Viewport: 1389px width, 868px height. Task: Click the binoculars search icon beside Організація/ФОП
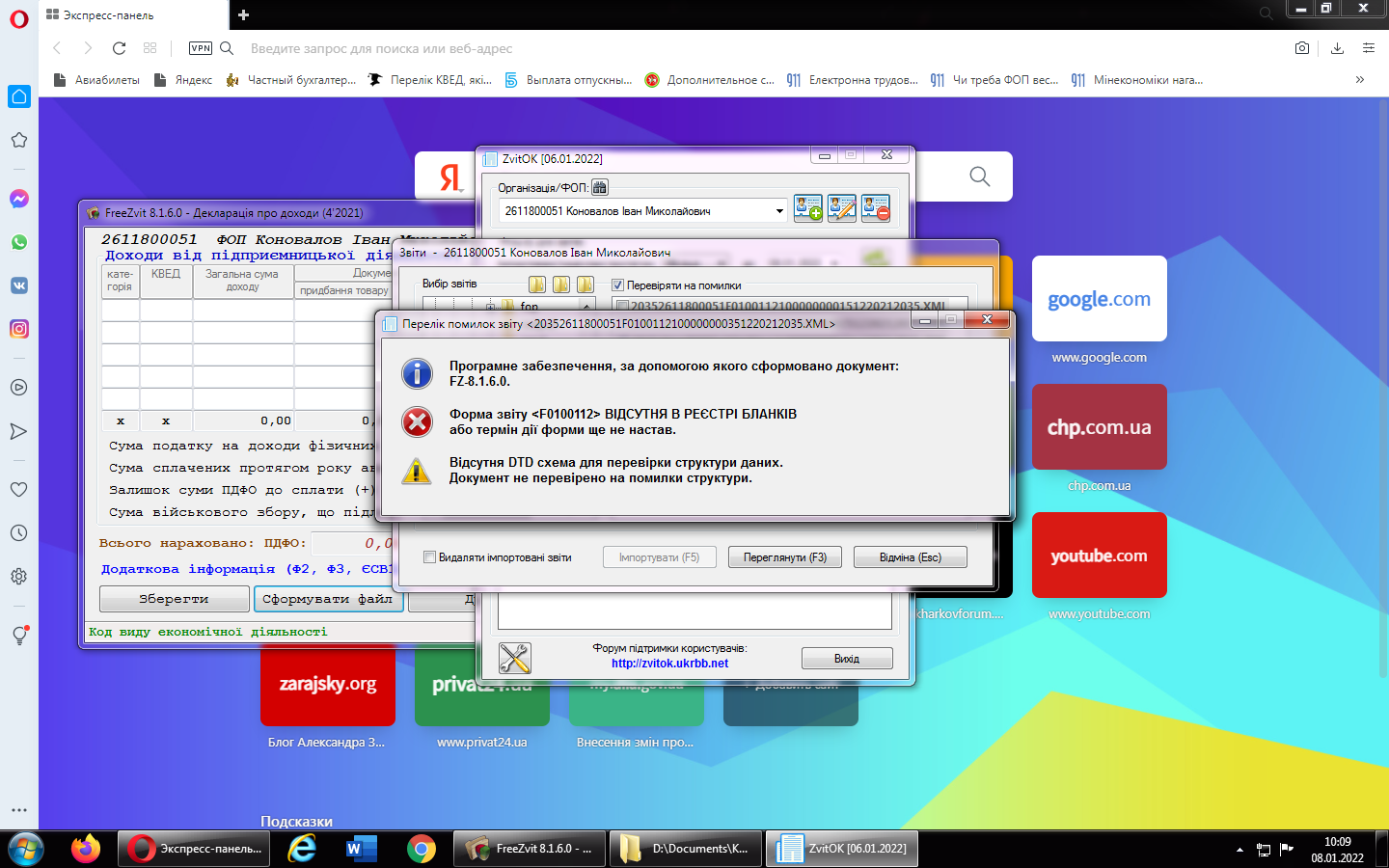point(600,188)
